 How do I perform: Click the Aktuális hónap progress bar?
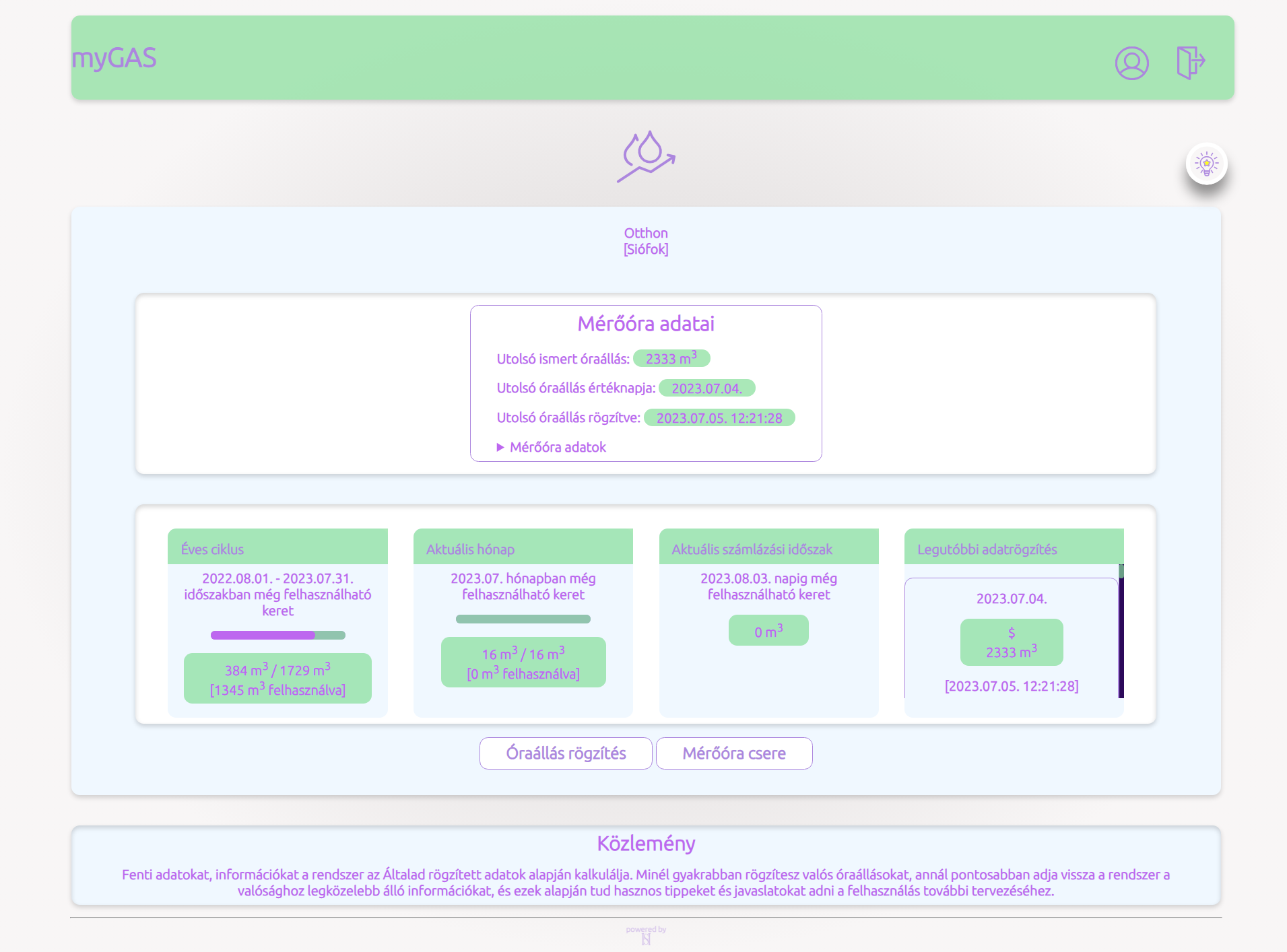[x=523, y=619]
